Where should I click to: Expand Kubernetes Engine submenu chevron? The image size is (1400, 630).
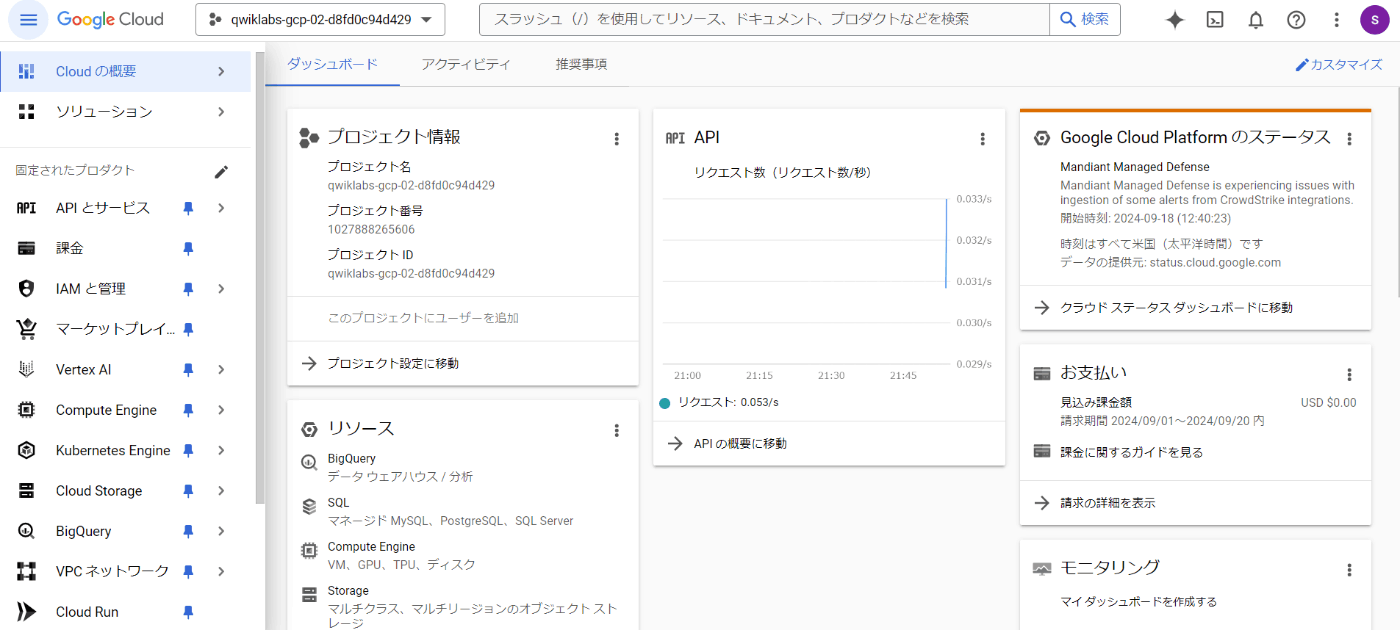pyautogui.click(x=221, y=451)
